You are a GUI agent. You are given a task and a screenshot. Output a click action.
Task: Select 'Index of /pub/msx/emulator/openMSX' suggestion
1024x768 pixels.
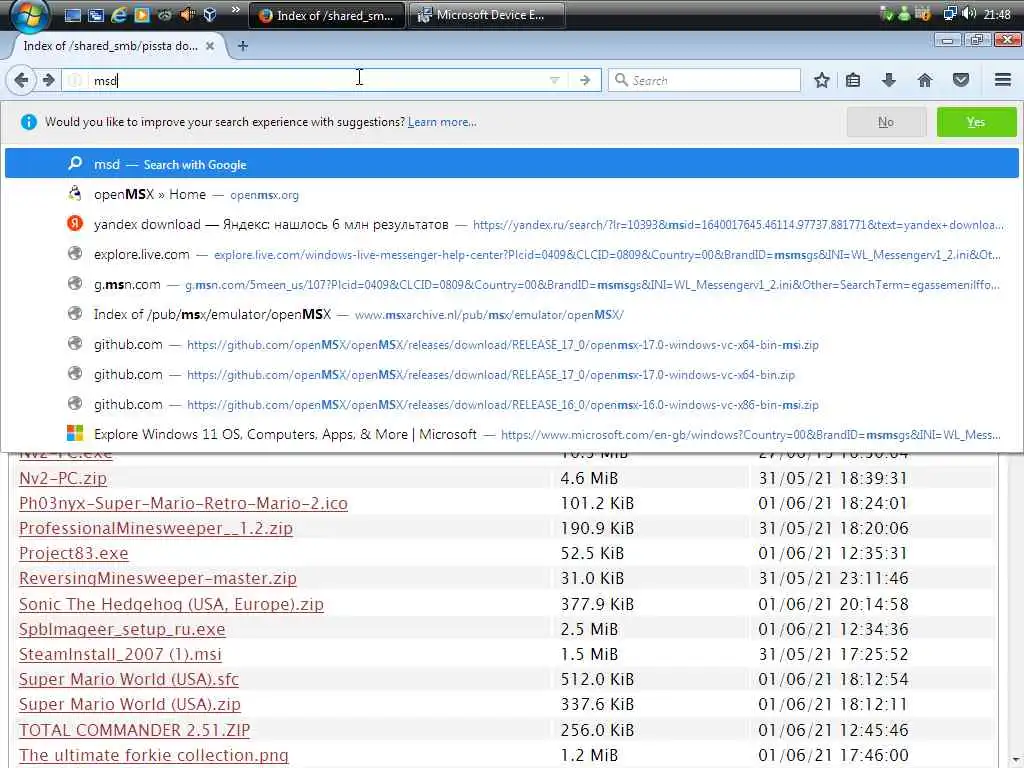[x=512, y=315]
